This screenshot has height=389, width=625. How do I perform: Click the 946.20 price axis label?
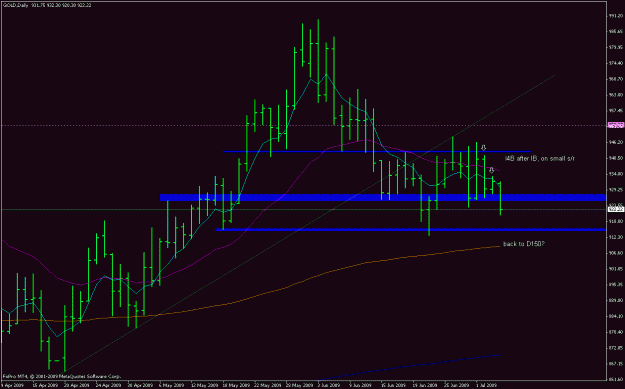click(617, 142)
